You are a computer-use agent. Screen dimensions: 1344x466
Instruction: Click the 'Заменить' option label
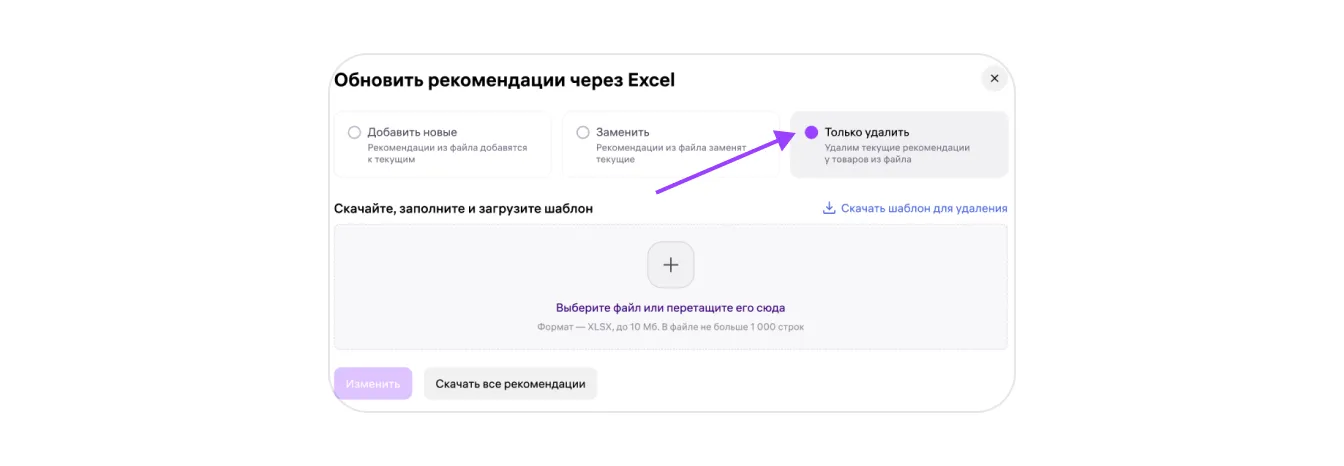(623, 132)
